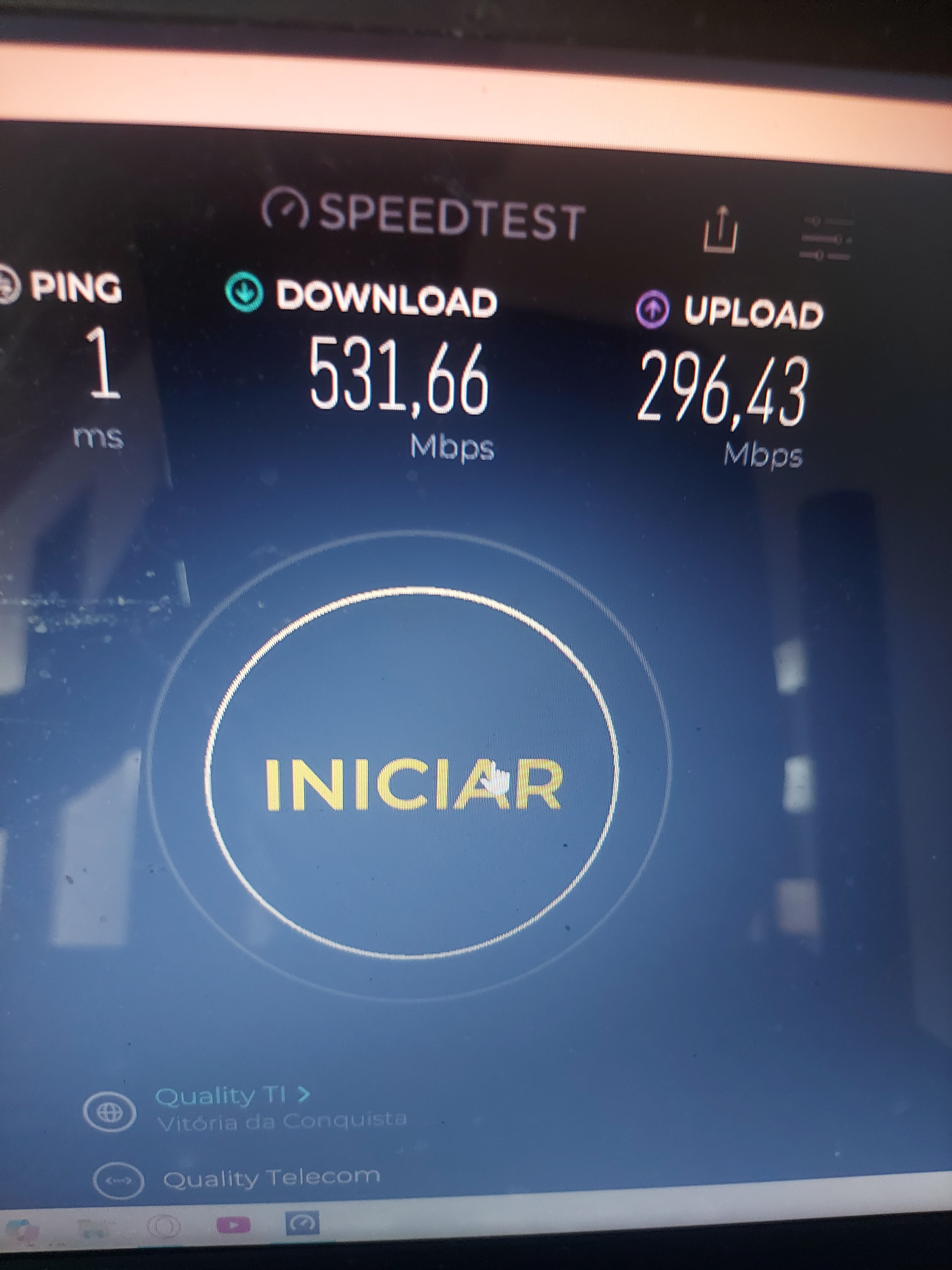Click the globe server icon

point(110,1113)
